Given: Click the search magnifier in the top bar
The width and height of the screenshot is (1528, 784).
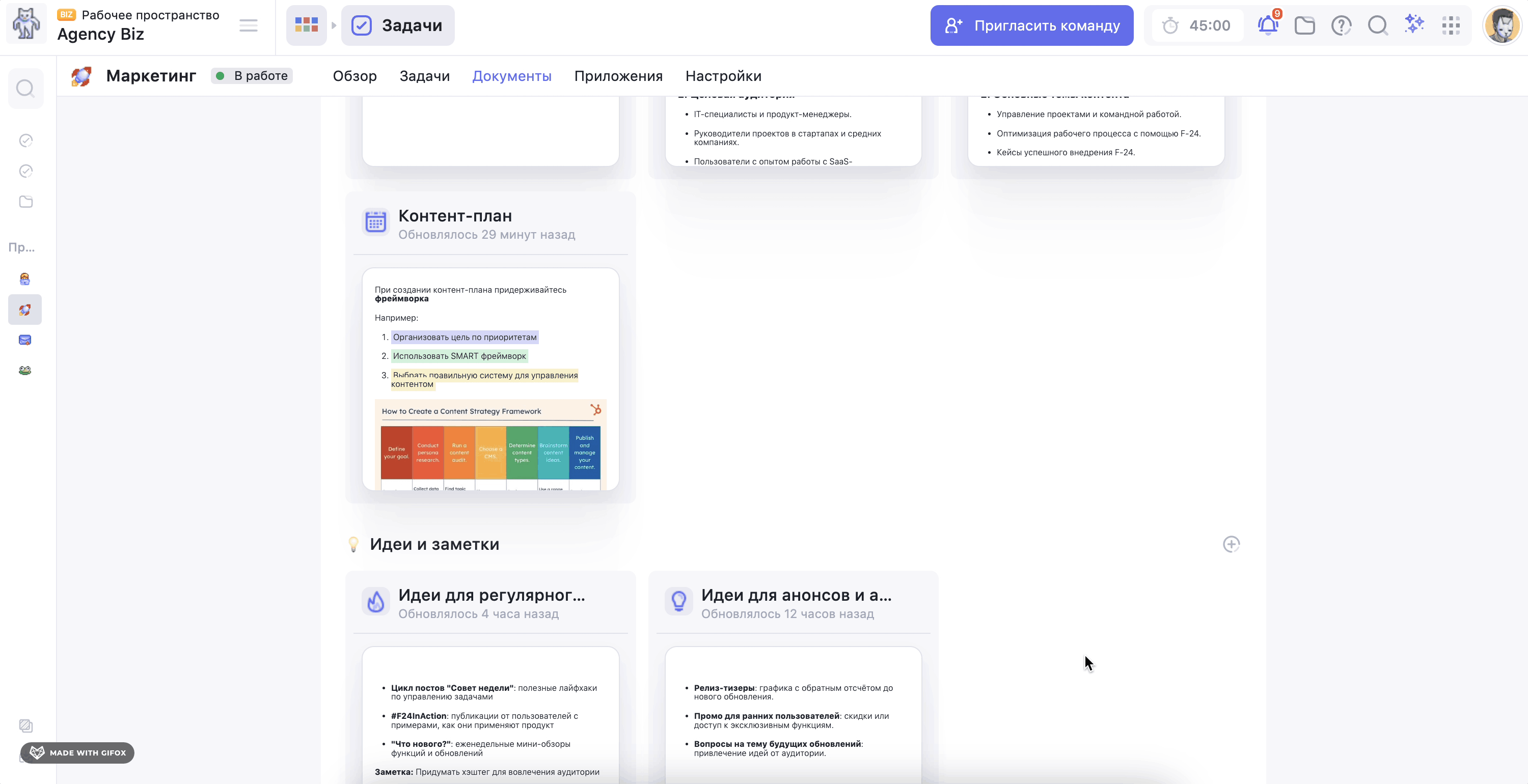Looking at the screenshot, I should point(1377,25).
